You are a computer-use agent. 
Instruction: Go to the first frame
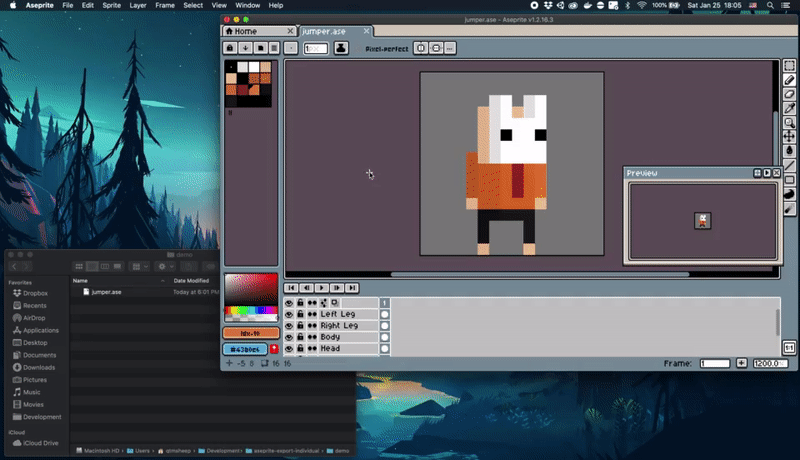tap(291, 288)
